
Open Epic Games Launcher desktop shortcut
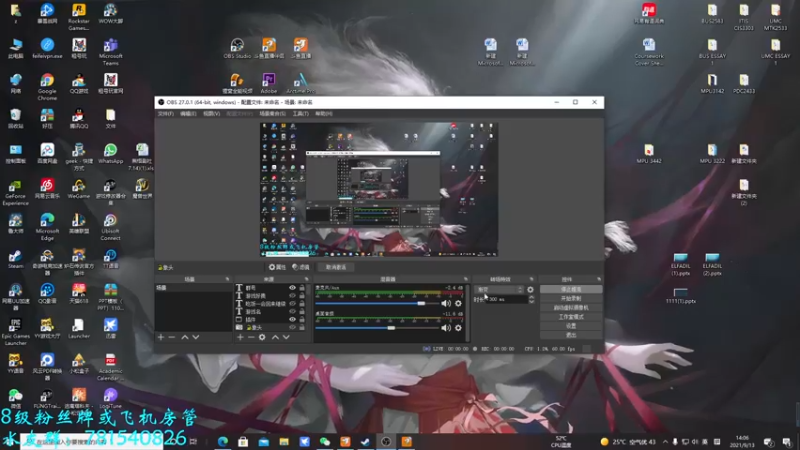pyautogui.click(x=15, y=332)
